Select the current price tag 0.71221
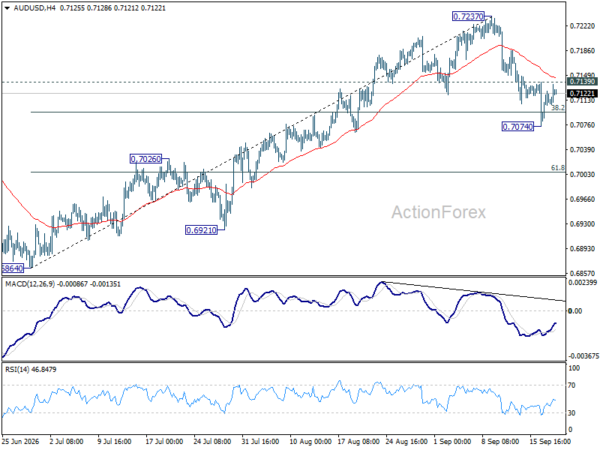 click(x=582, y=93)
